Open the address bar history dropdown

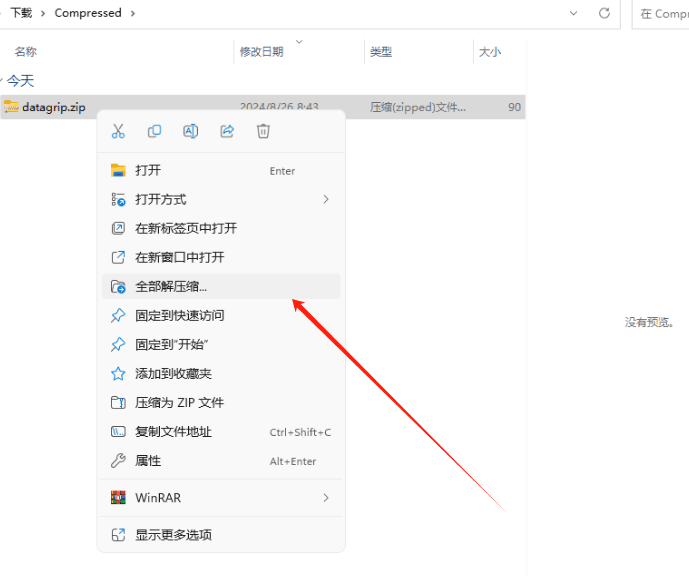(x=573, y=13)
